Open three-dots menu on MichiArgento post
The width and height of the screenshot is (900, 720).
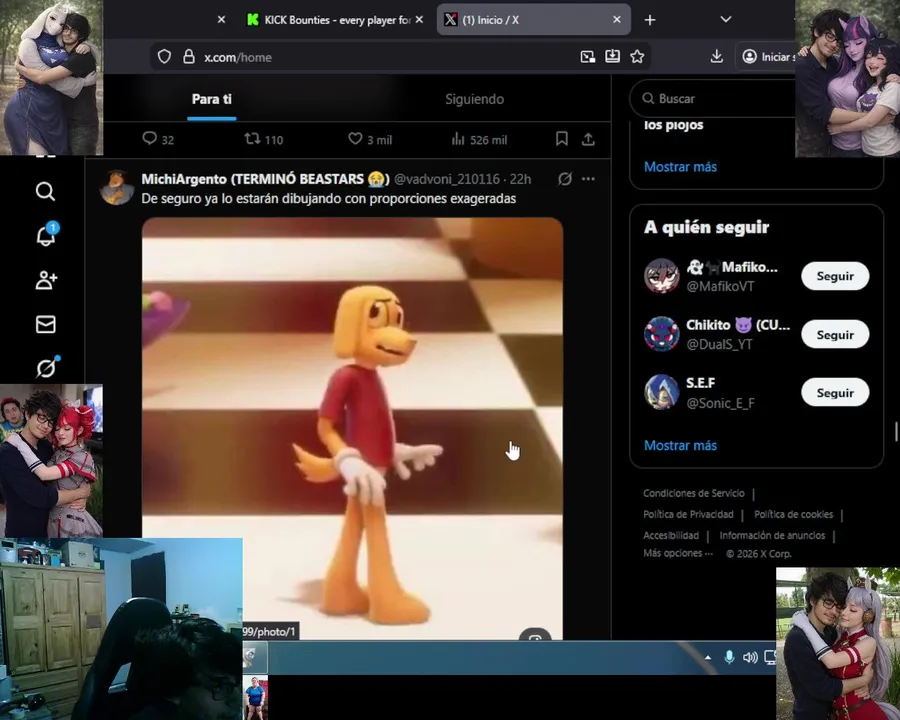click(x=588, y=179)
